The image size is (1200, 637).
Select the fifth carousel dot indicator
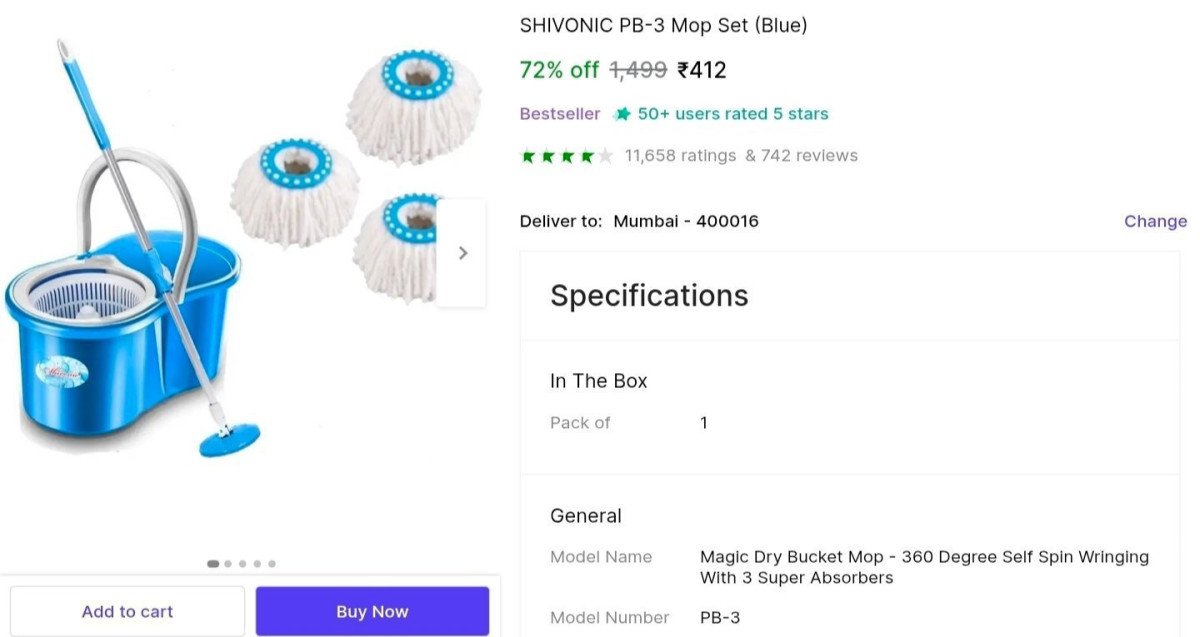tap(270, 563)
